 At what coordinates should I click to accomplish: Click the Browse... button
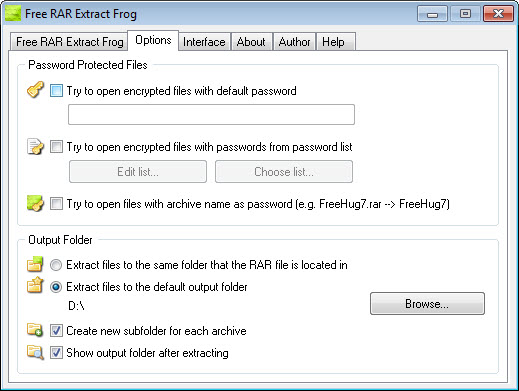click(427, 304)
